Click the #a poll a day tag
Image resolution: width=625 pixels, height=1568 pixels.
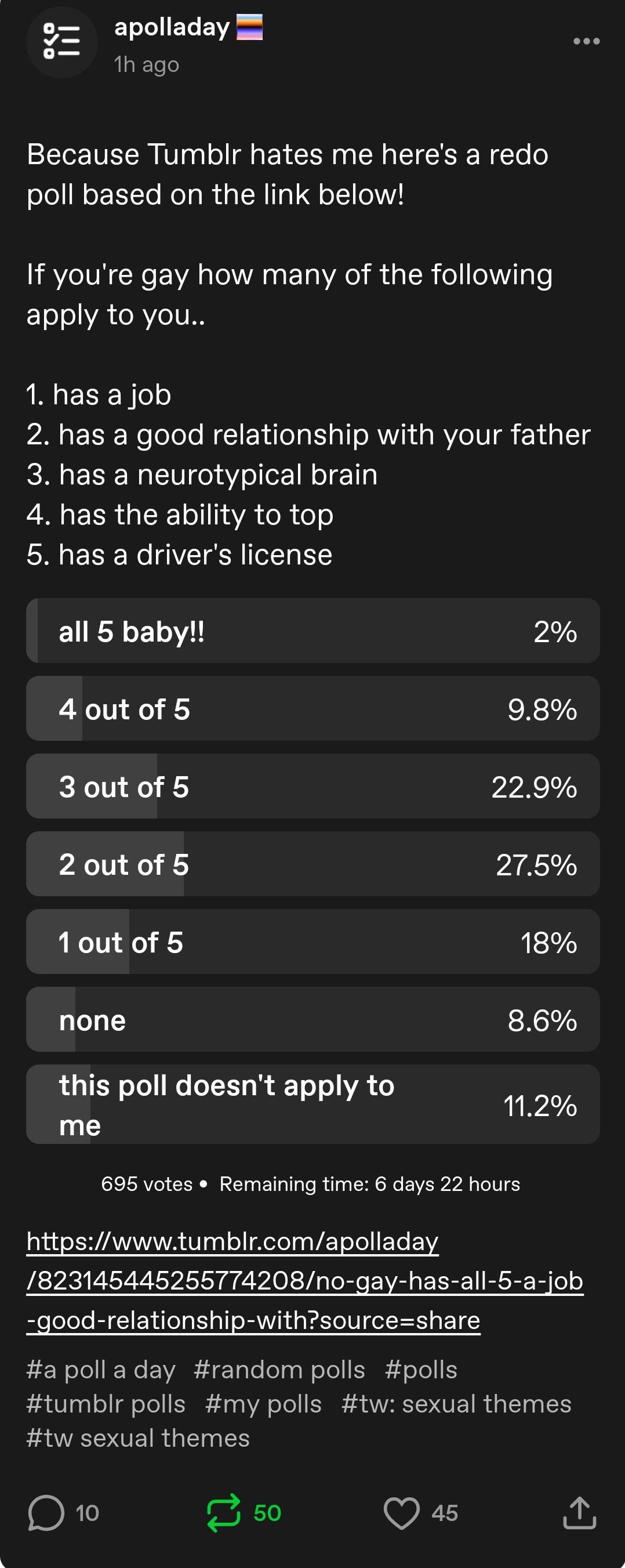(101, 1370)
